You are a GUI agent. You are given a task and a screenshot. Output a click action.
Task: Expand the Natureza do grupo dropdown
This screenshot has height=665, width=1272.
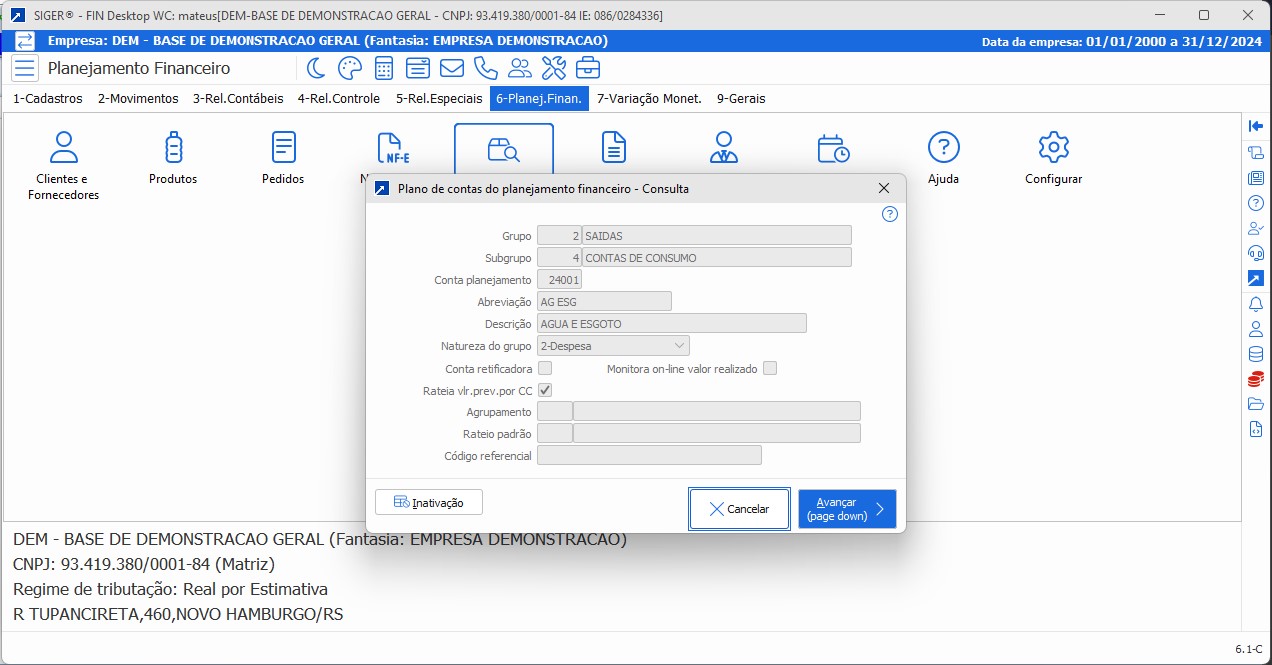click(679, 346)
